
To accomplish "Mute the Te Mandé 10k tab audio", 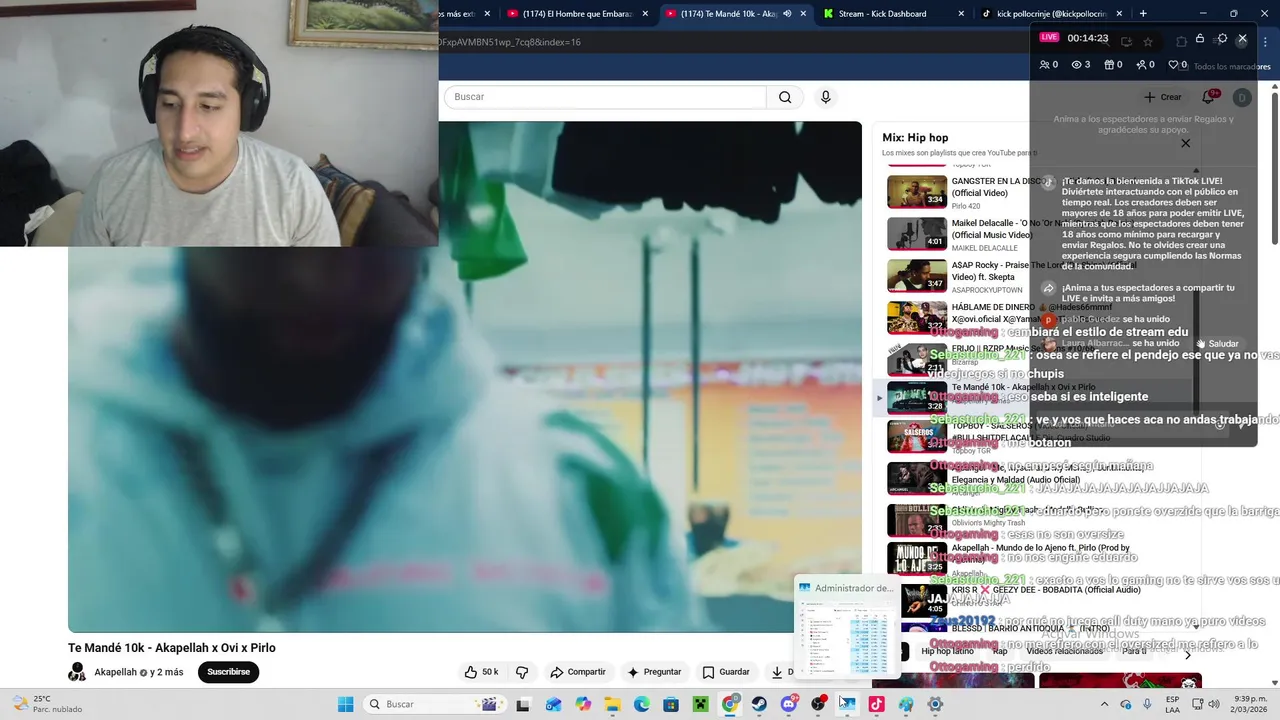I will tap(787, 14).
